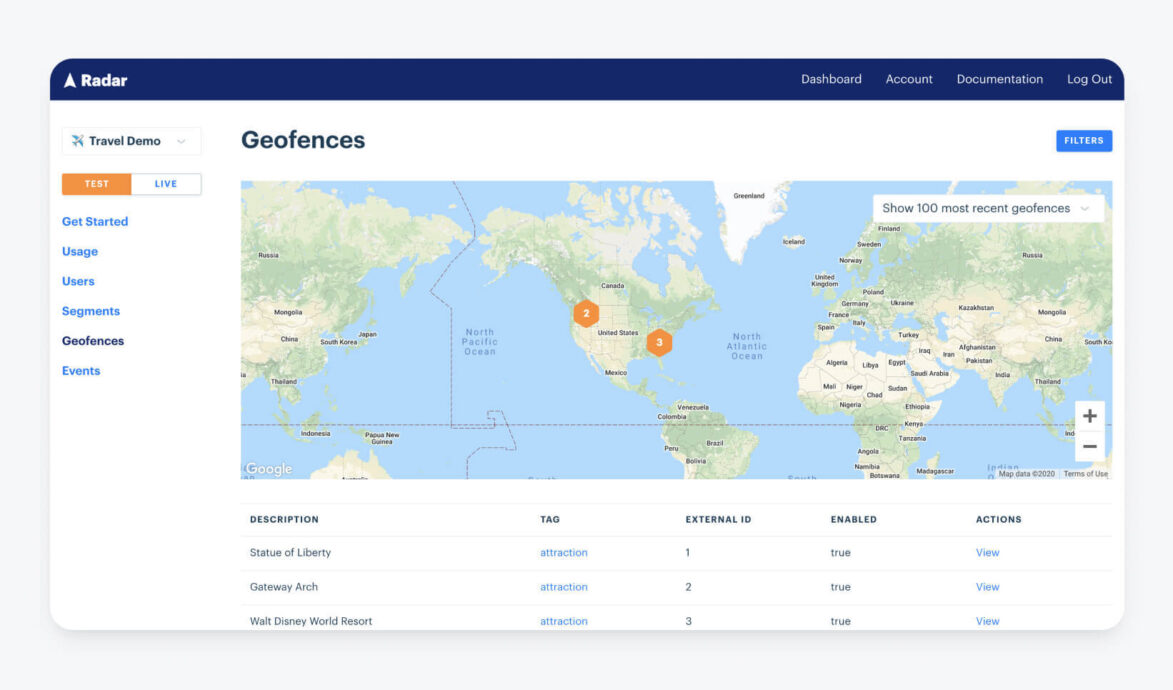Click the FILTERS button
1173x690 pixels.
[x=1083, y=141]
